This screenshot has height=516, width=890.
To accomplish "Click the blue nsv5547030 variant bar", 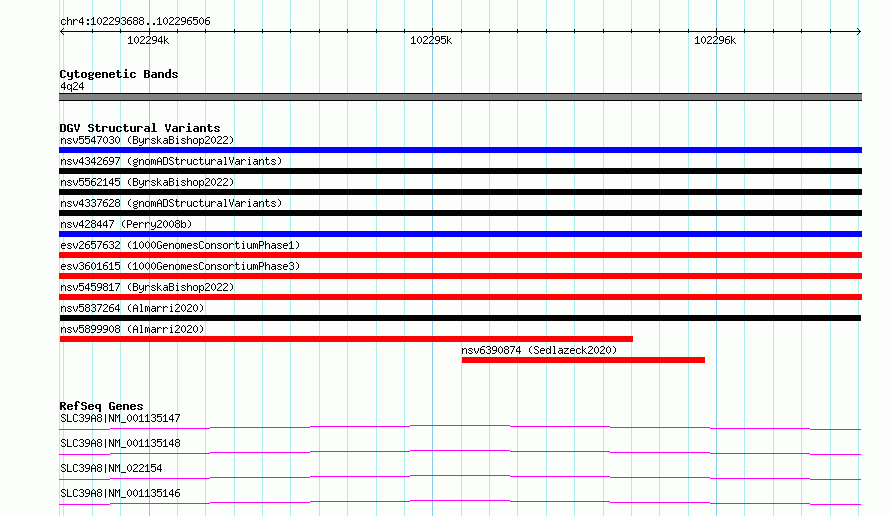I will pos(460,150).
